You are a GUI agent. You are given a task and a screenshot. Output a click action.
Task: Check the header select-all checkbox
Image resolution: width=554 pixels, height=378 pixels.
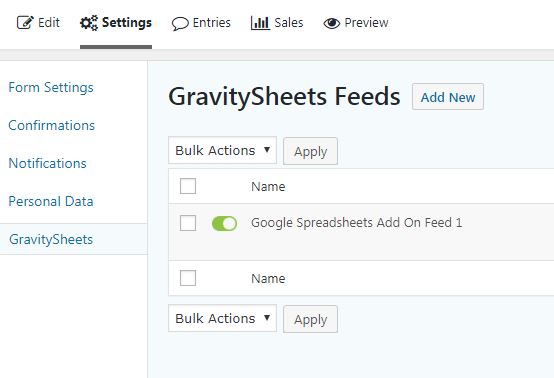point(188,186)
